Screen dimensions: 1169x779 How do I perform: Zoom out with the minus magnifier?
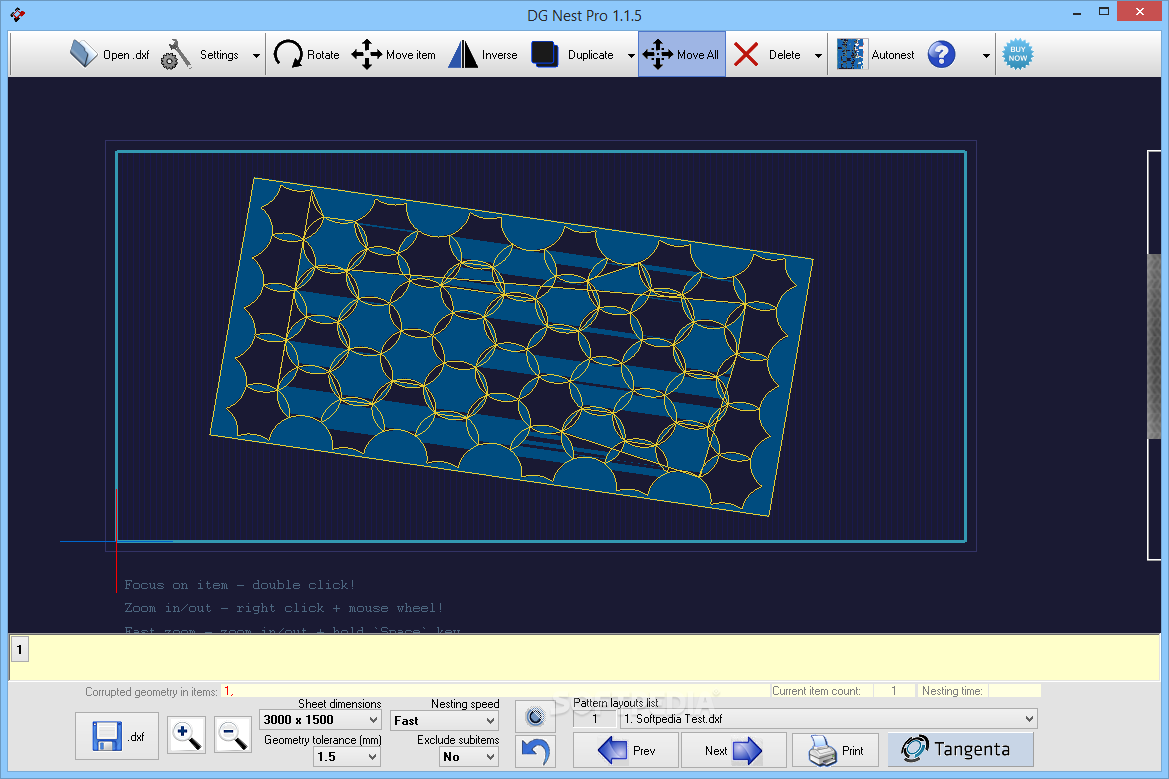[233, 736]
